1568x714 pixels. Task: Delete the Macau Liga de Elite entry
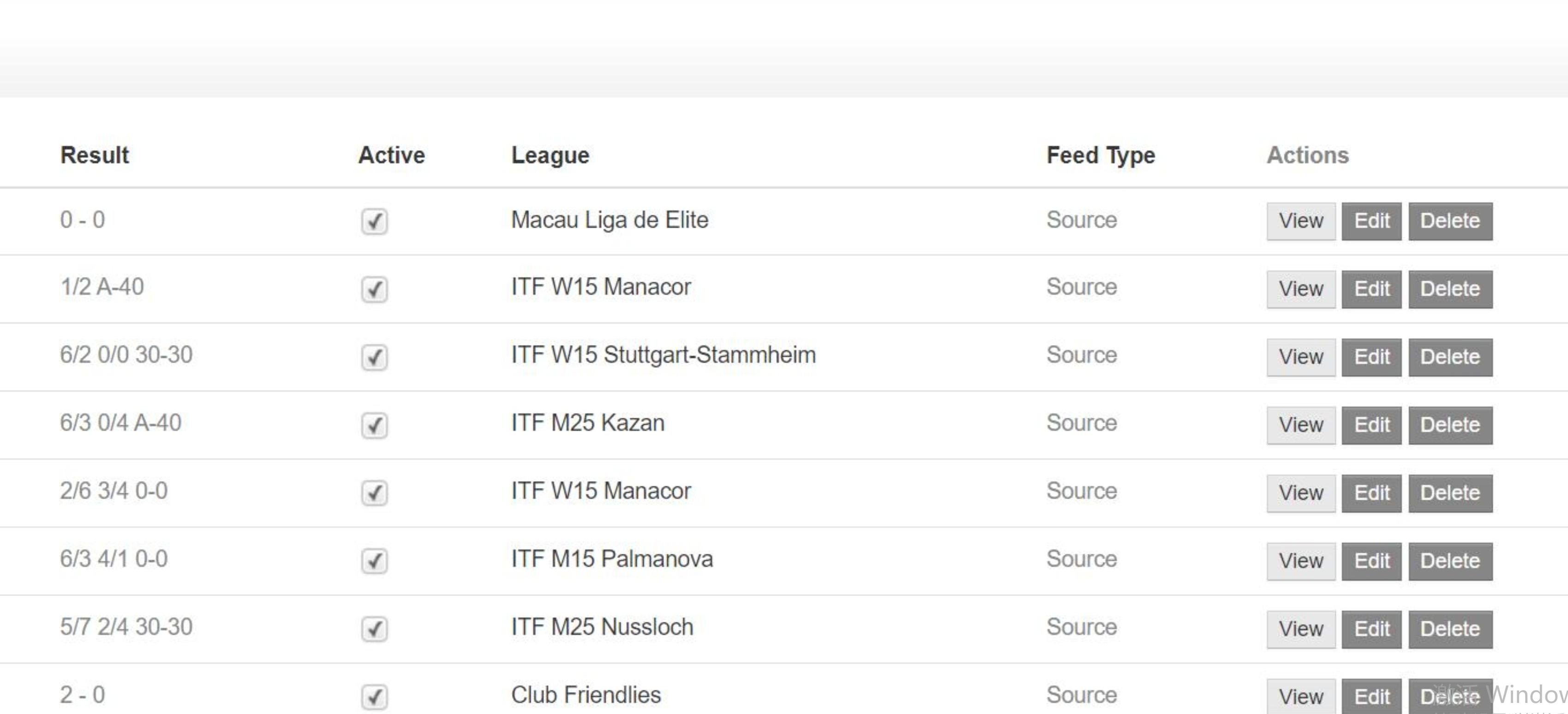tap(1450, 221)
